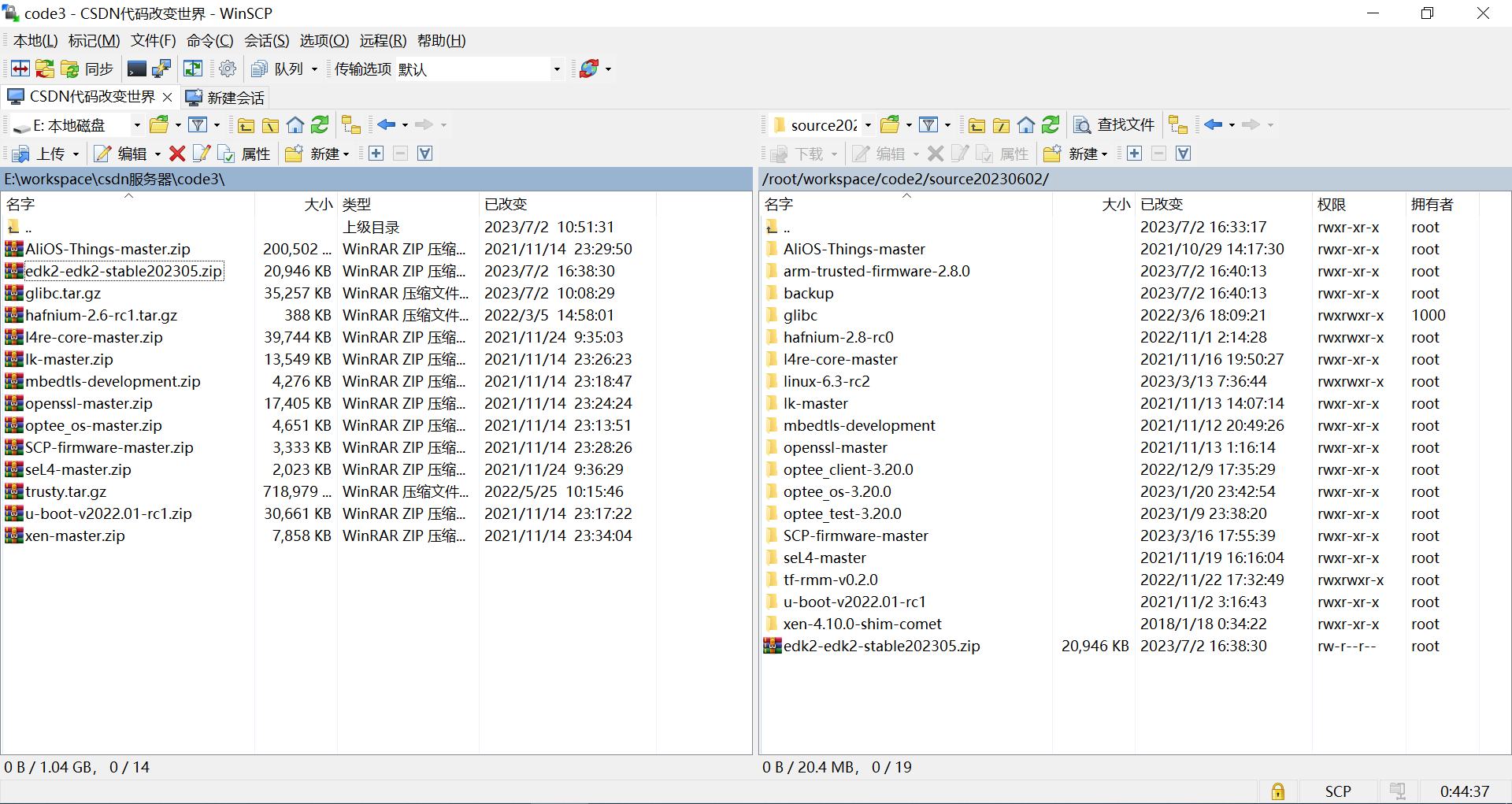Image resolution: width=1512 pixels, height=804 pixels.
Task: Expand the 队列 queue dropdown arrow
Action: pyautogui.click(x=314, y=69)
